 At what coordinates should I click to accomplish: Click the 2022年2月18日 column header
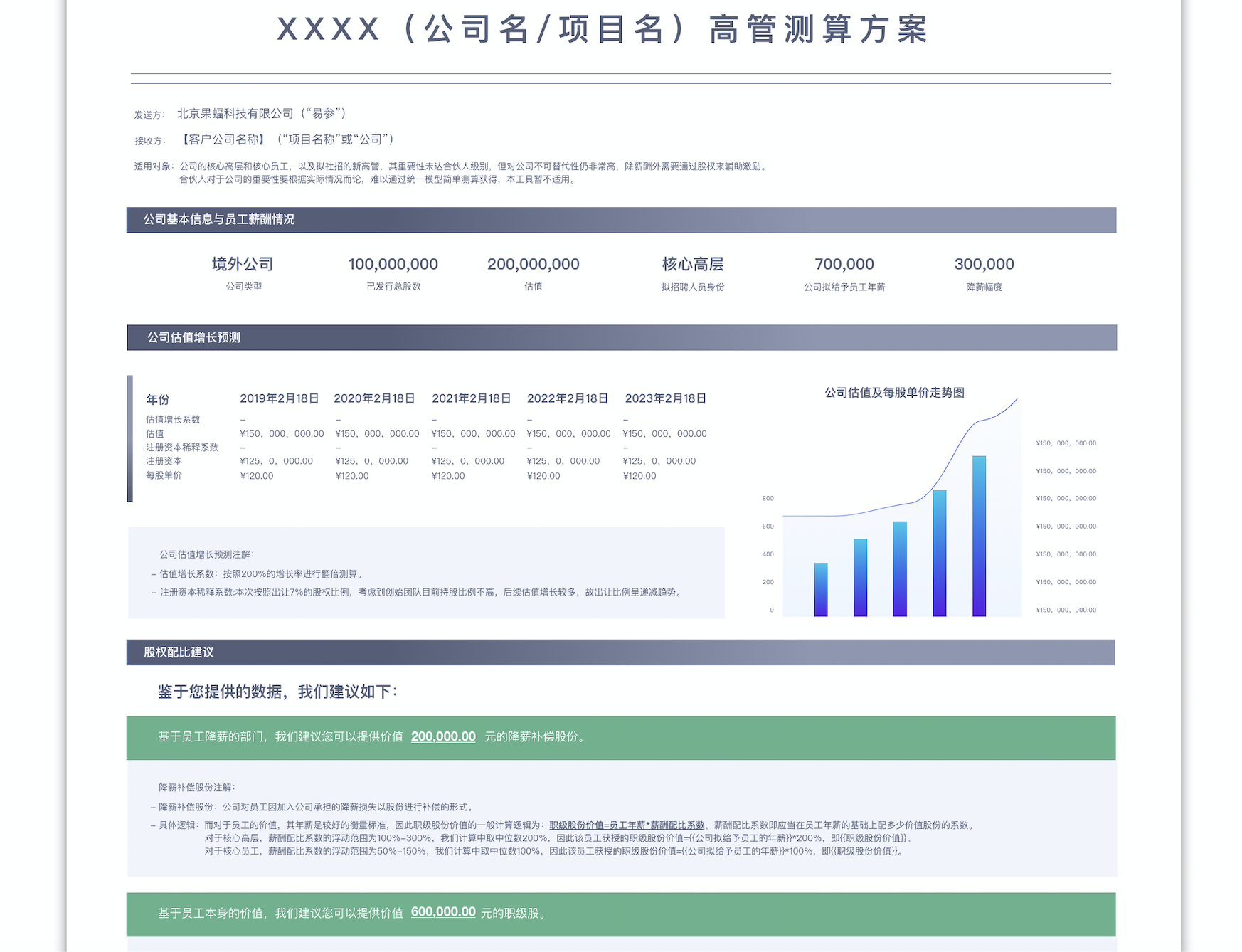(x=568, y=398)
